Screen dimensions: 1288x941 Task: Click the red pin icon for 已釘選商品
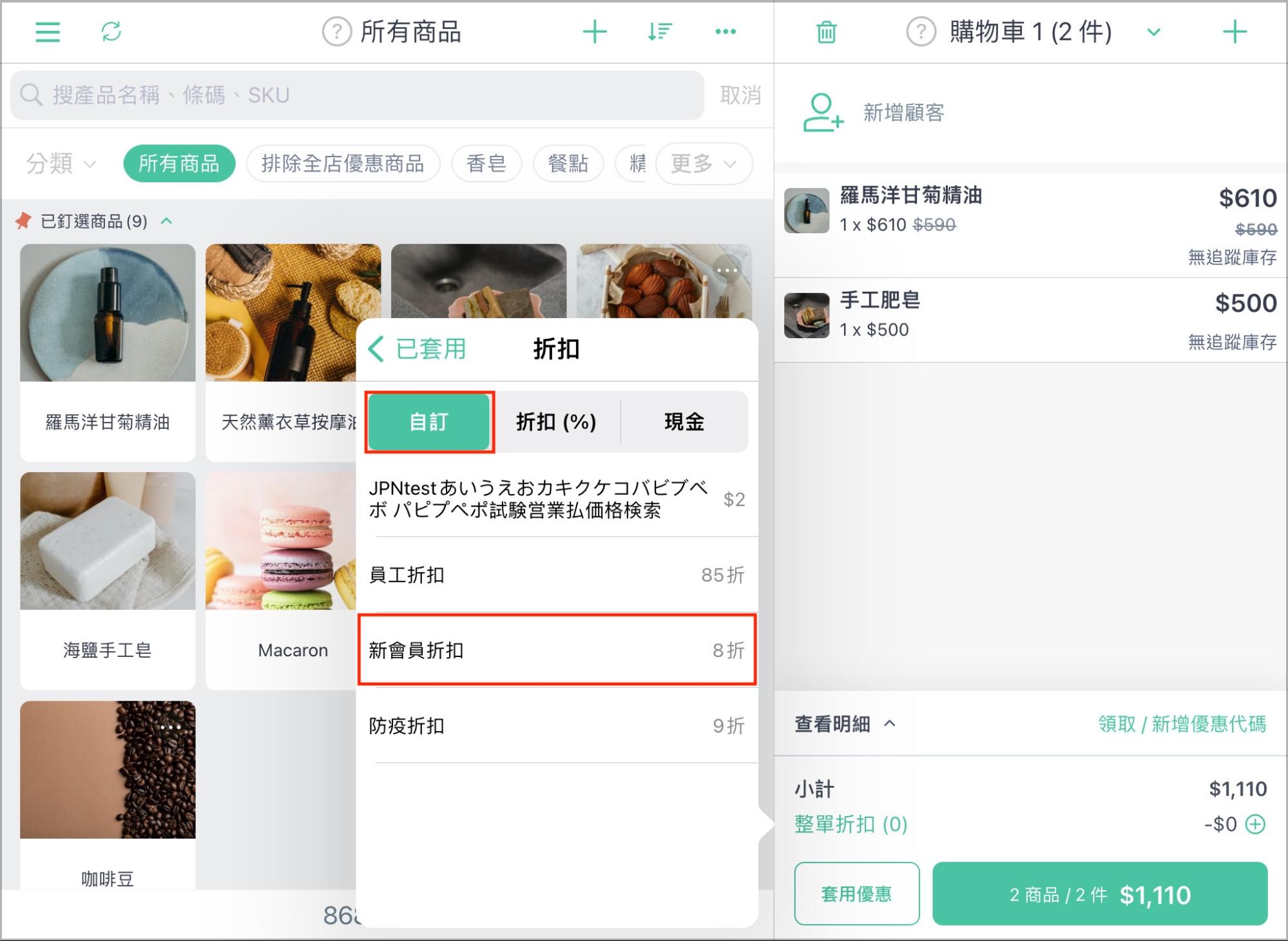24,221
